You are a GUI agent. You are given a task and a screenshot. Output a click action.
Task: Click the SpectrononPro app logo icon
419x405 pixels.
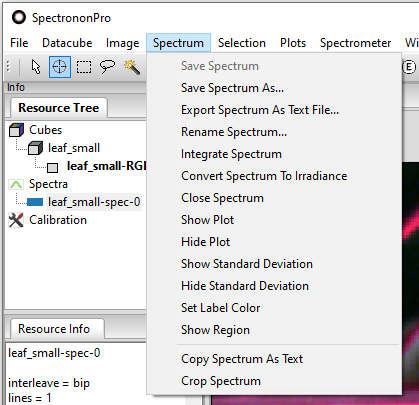[x=19, y=17]
